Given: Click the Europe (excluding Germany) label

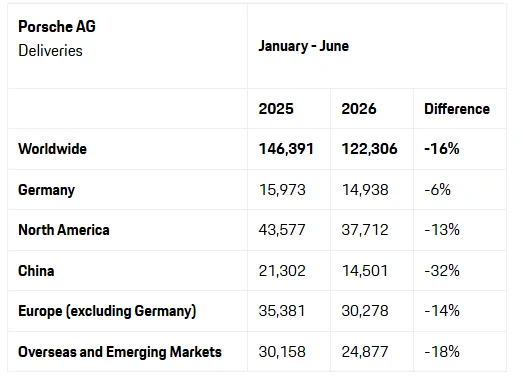Looking at the screenshot, I should 107,311.
